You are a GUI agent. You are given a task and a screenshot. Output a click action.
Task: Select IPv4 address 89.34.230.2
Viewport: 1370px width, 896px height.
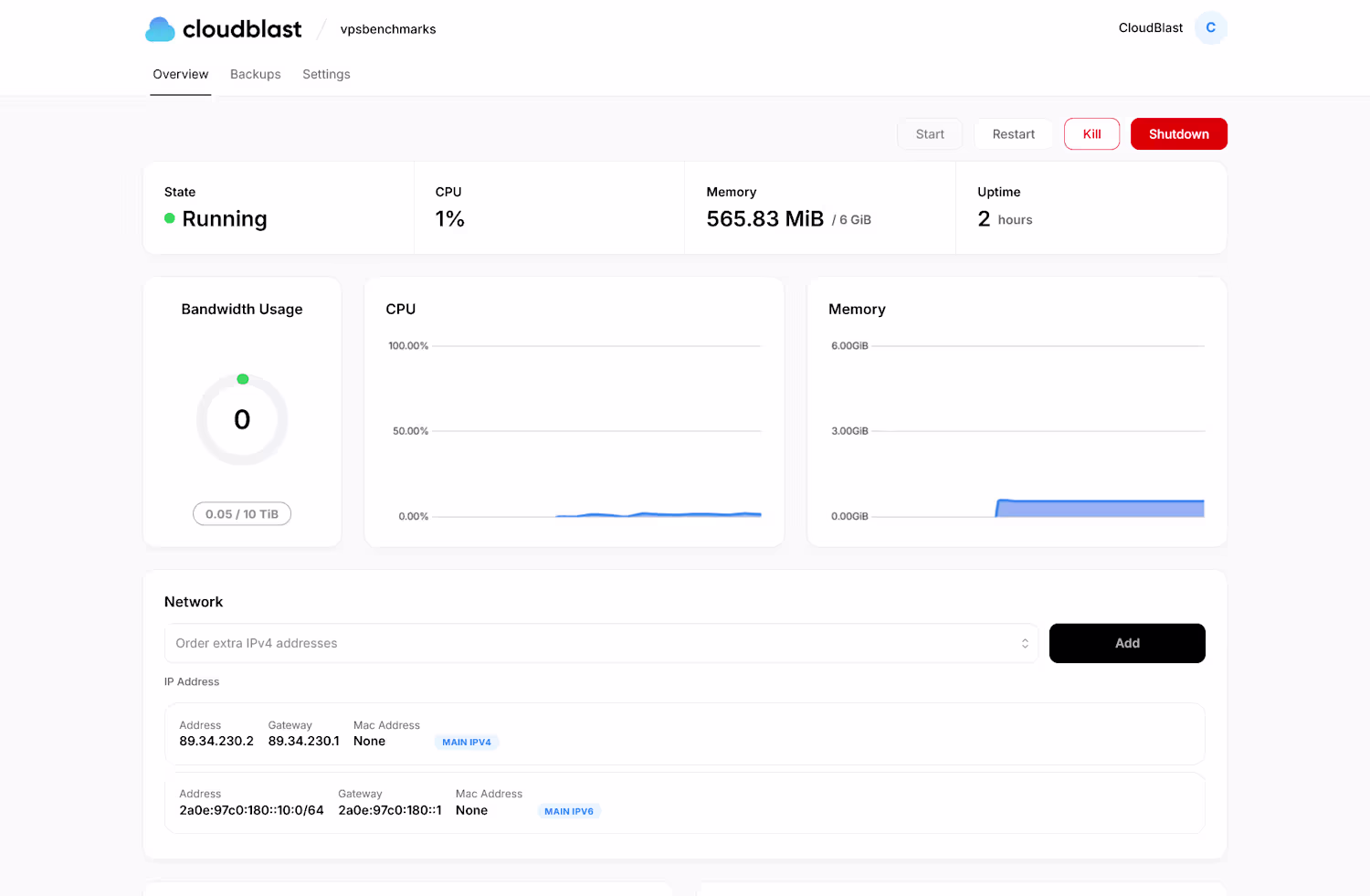click(x=216, y=741)
